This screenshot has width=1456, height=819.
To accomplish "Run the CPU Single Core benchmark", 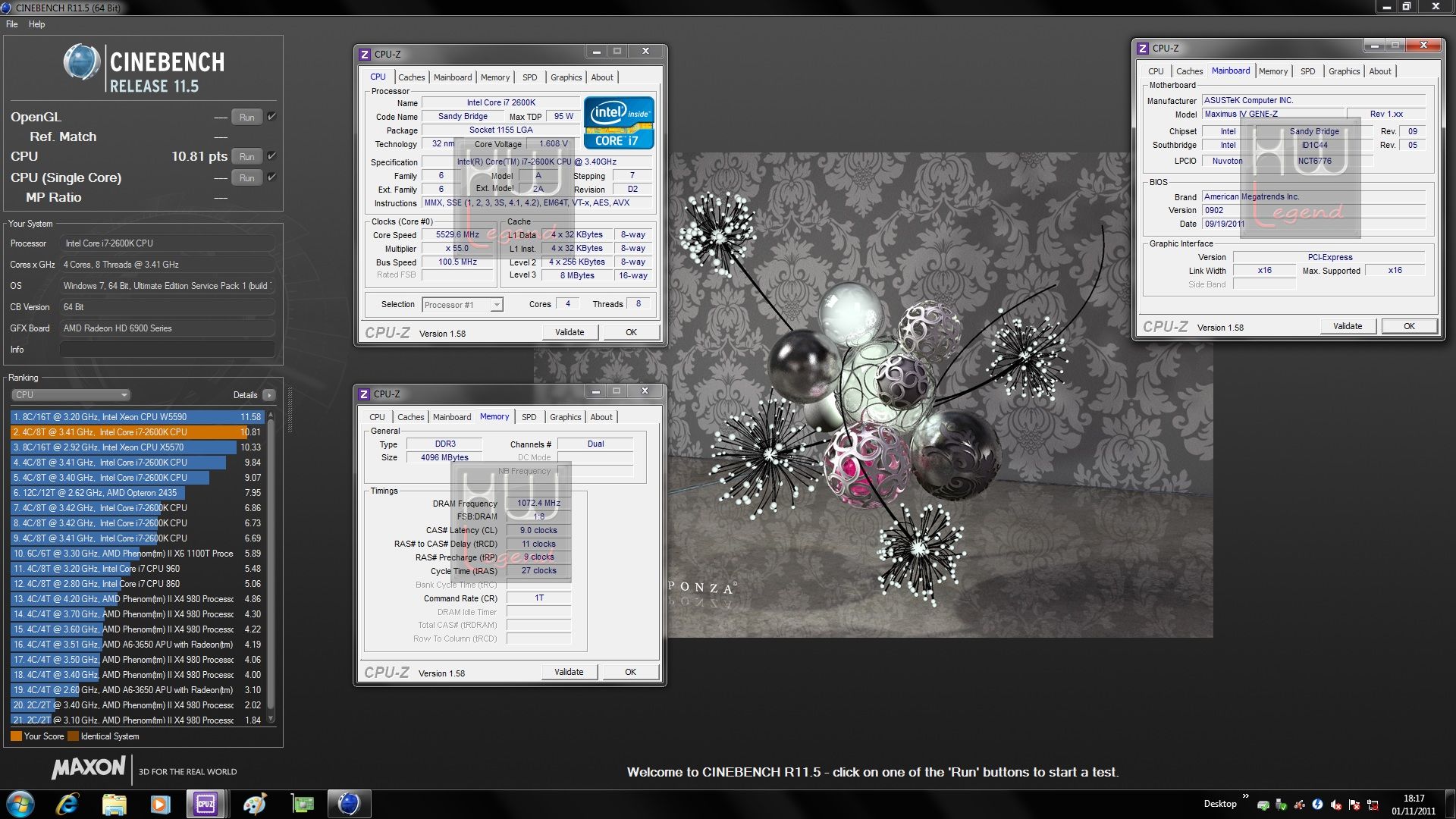I will (x=247, y=178).
